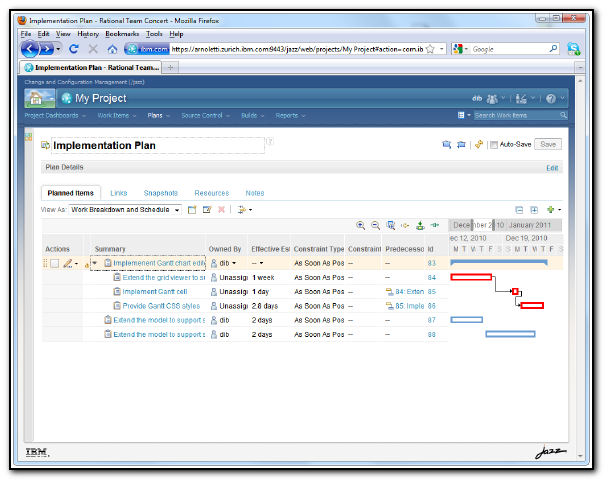
Task: Click zoom-to-fit Gantt chart icon
Action: [391, 225]
